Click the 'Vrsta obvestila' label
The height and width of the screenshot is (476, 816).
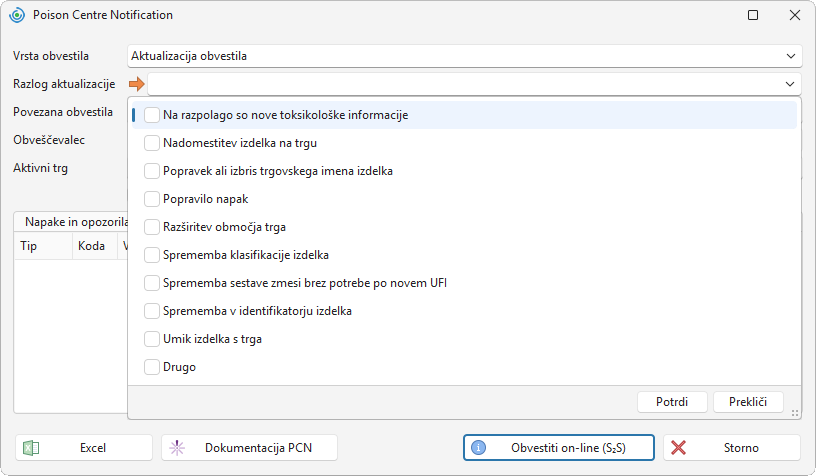pos(51,56)
